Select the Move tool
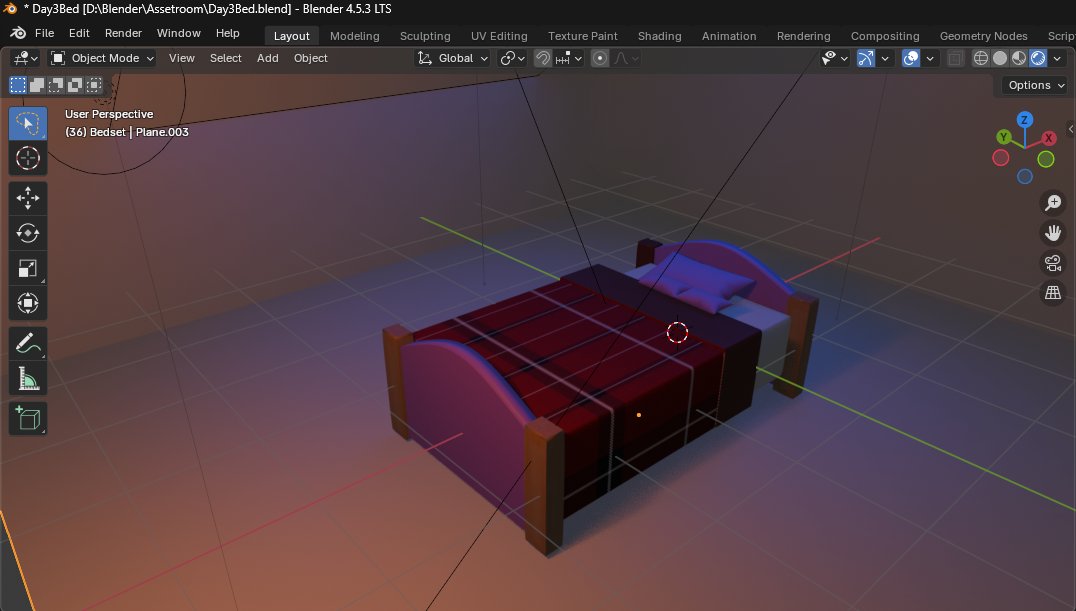1076x611 pixels. click(x=27, y=198)
